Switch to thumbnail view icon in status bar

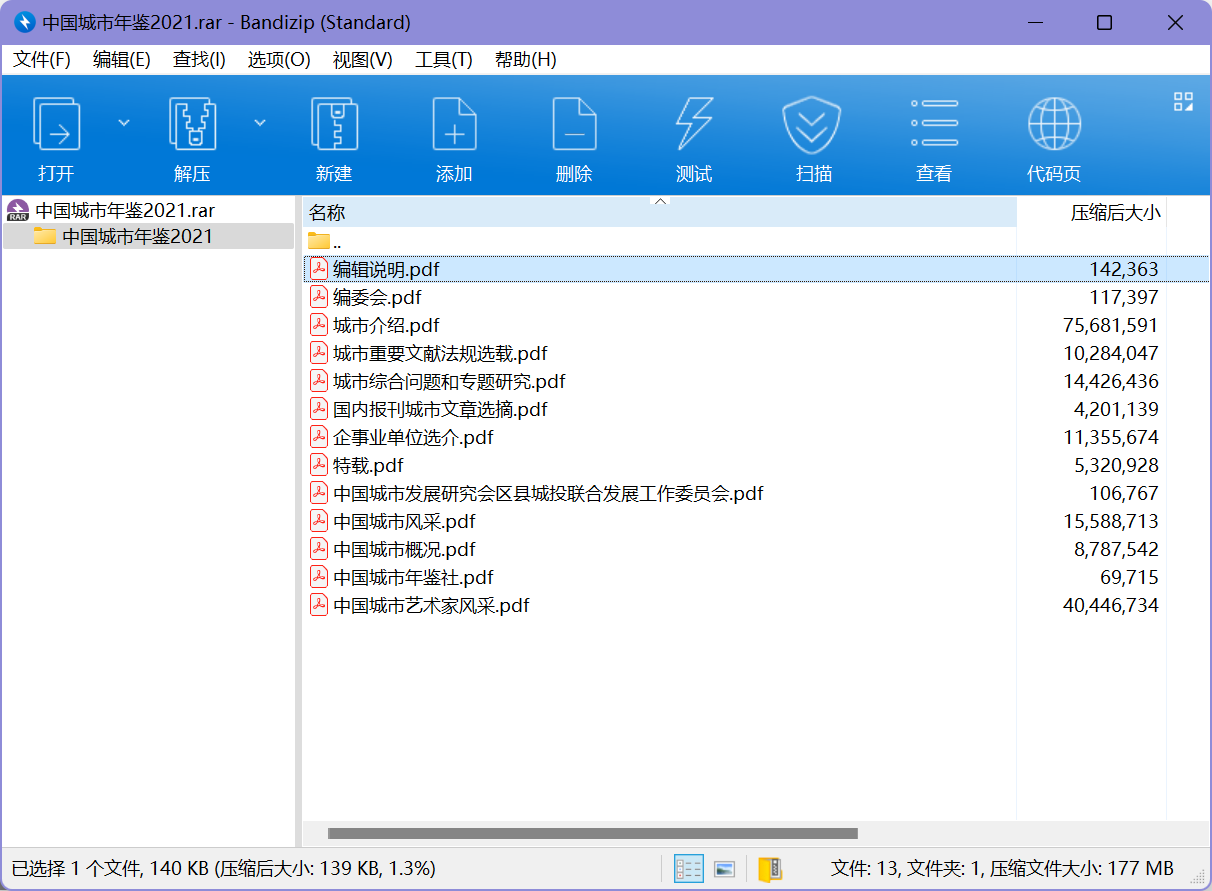coord(725,868)
